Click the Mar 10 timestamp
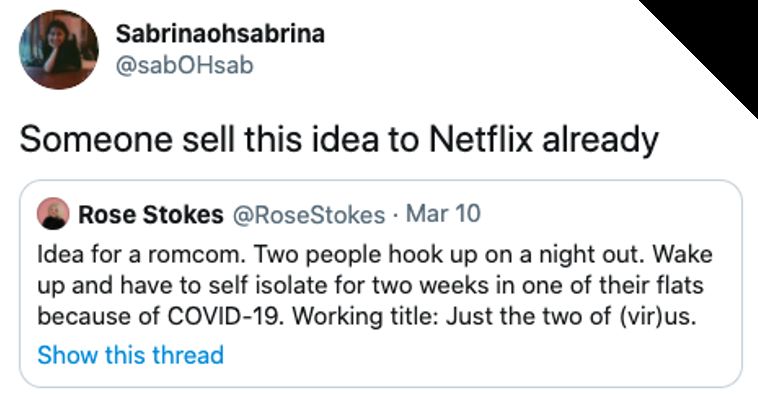758x396 pixels. point(443,214)
